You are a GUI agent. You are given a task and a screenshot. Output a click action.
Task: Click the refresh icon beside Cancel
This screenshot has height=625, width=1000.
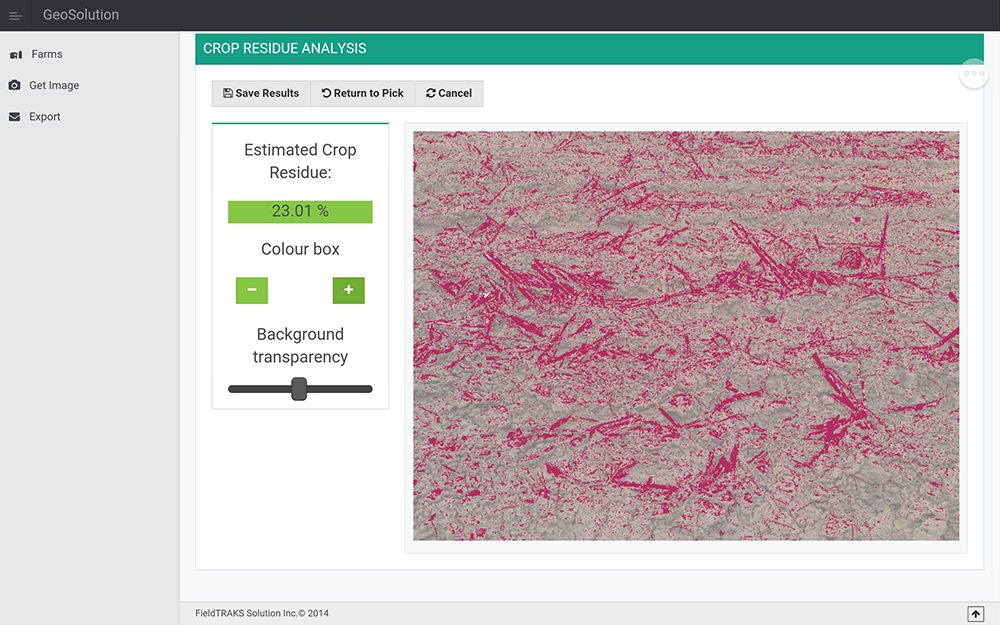[x=430, y=93]
